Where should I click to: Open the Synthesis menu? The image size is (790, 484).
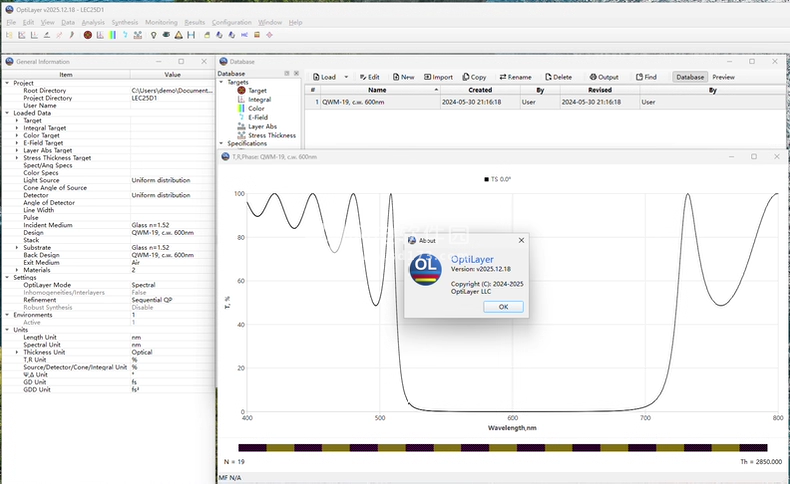coord(125,22)
